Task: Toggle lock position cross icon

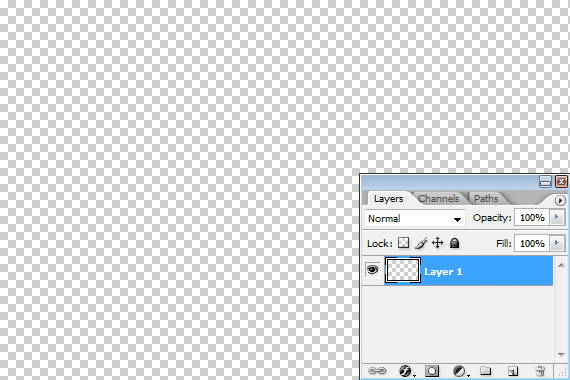Action: click(x=438, y=243)
